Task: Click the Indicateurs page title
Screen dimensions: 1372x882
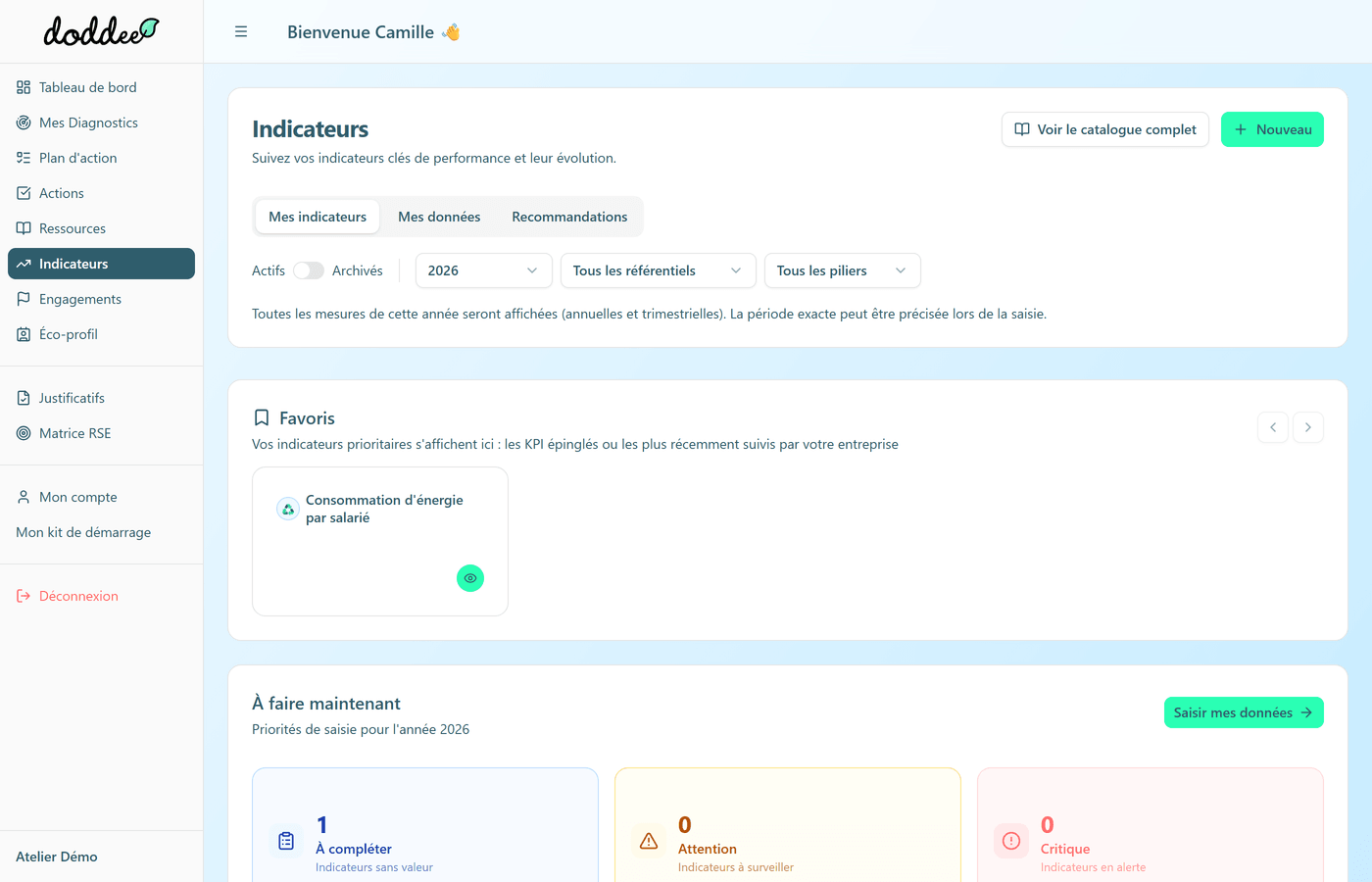Action: coord(311,129)
